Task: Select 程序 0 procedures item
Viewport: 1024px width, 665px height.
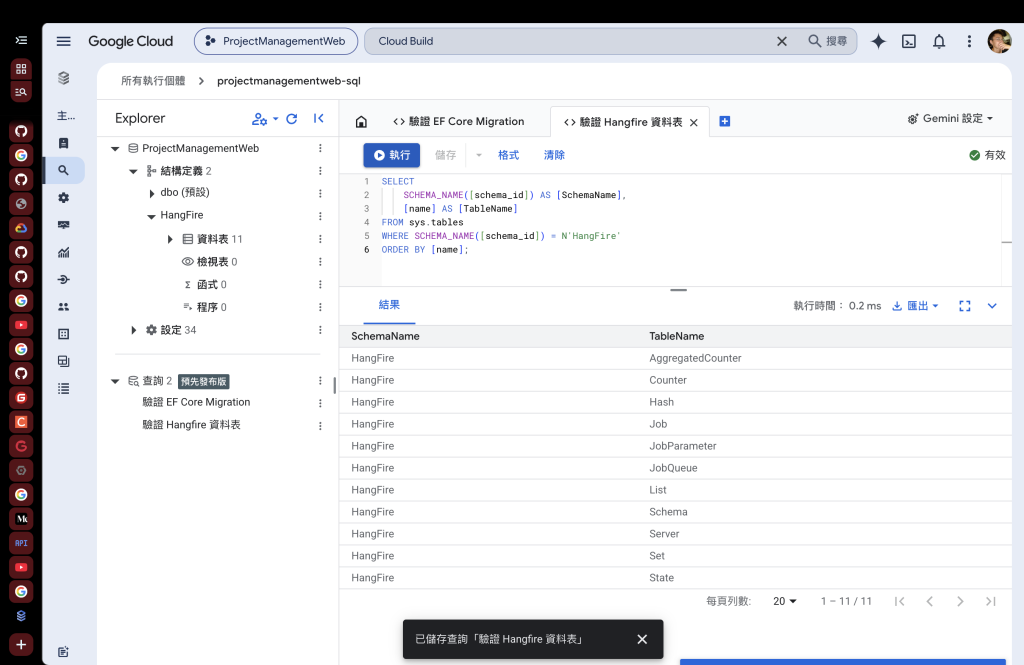Action: coord(205,307)
